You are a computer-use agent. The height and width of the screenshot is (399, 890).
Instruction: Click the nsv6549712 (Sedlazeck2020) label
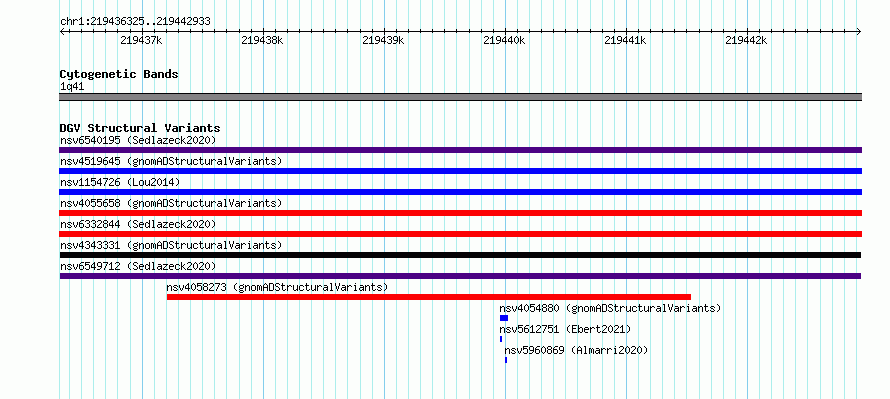[x=138, y=266]
